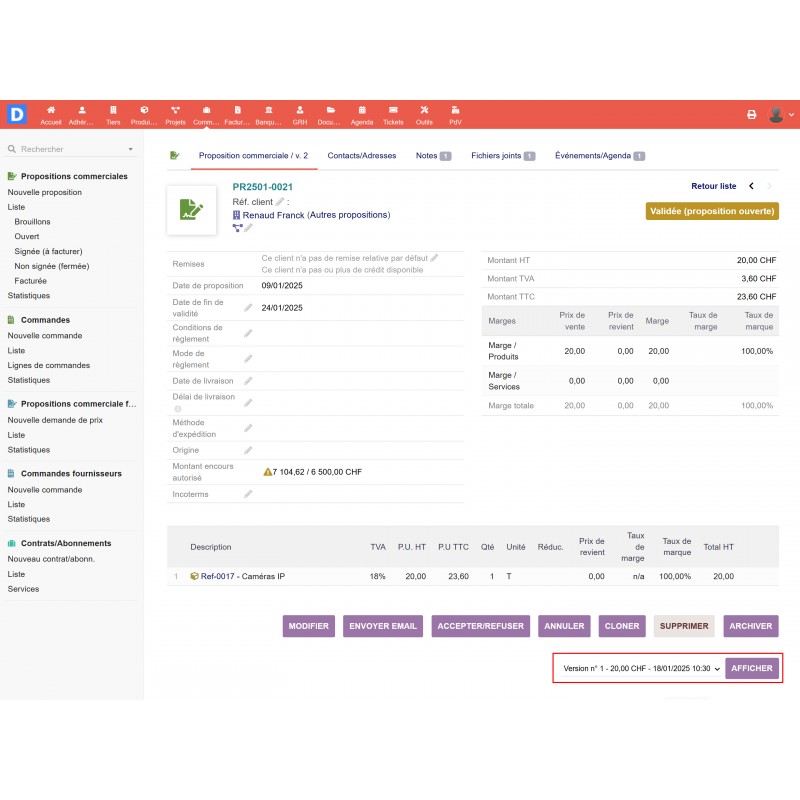This screenshot has height=800, width=800.
Task: Open the Outils module icon
Action: [424, 110]
